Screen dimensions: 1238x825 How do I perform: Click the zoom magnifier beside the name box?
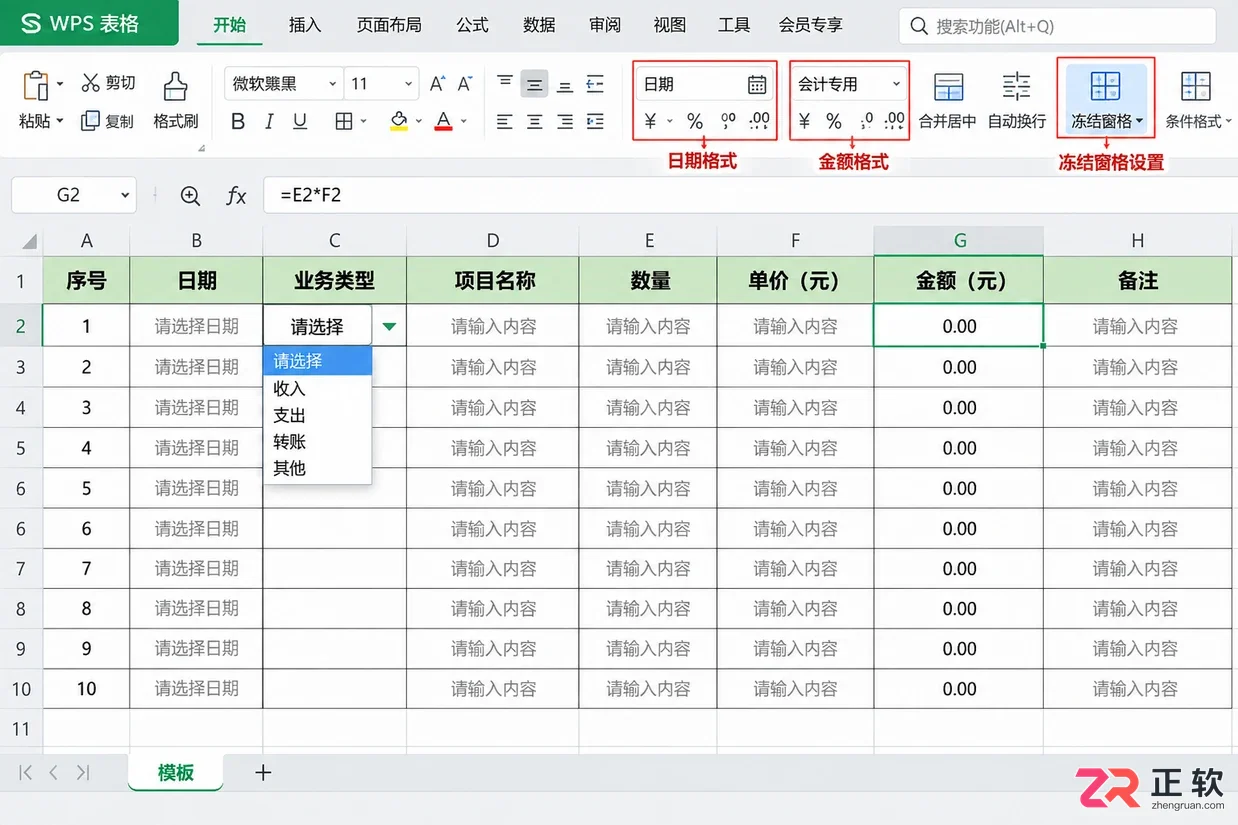pos(190,196)
